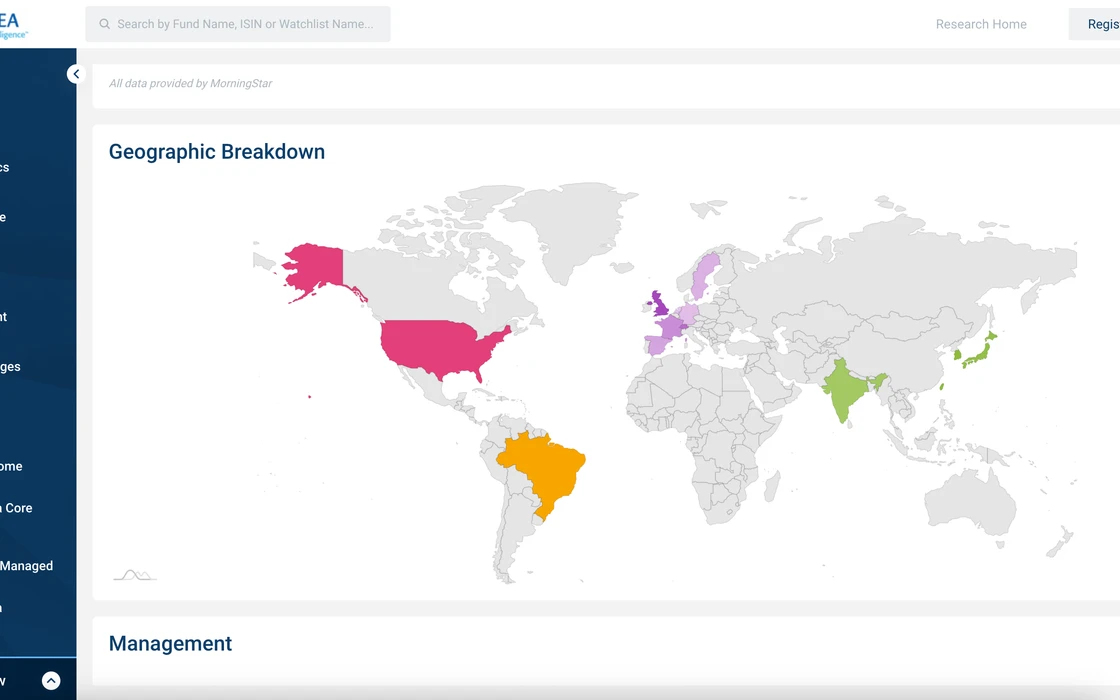Collapse the sidebar with the chevron button
This screenshot has height=700, width=1120.
tap(76, 74)
